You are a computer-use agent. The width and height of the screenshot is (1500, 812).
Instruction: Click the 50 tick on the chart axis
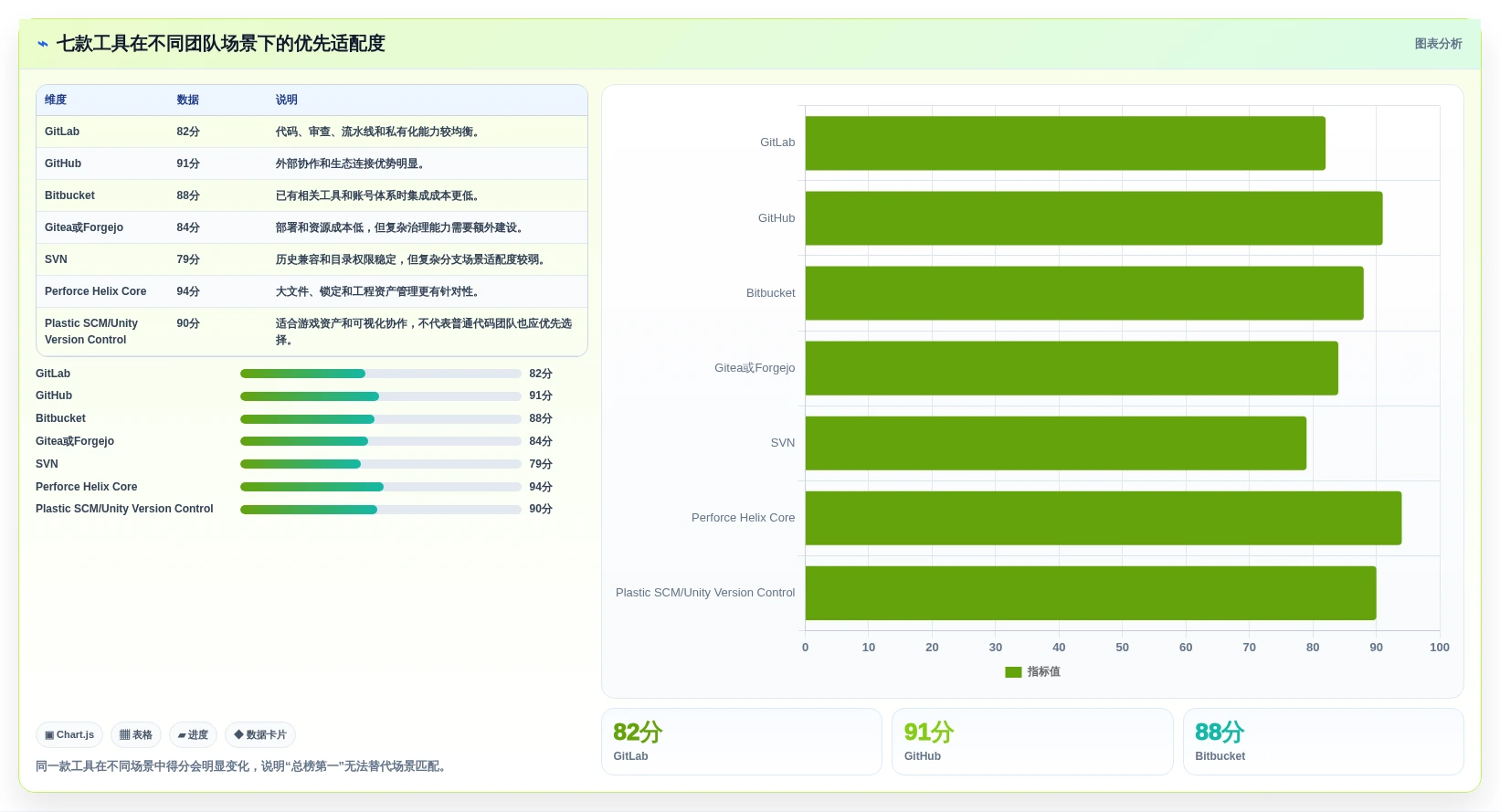pyautogui.click(x=1122, y=648)
